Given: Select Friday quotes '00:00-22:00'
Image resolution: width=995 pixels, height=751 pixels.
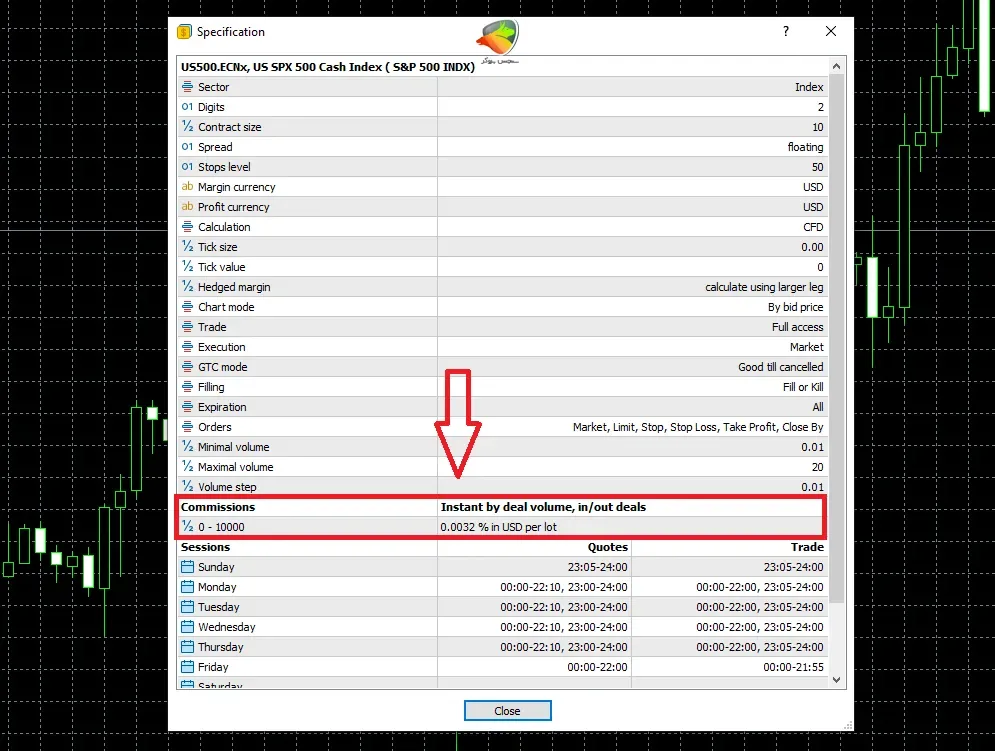Looking at the screenshot, I should click(597, 667).
